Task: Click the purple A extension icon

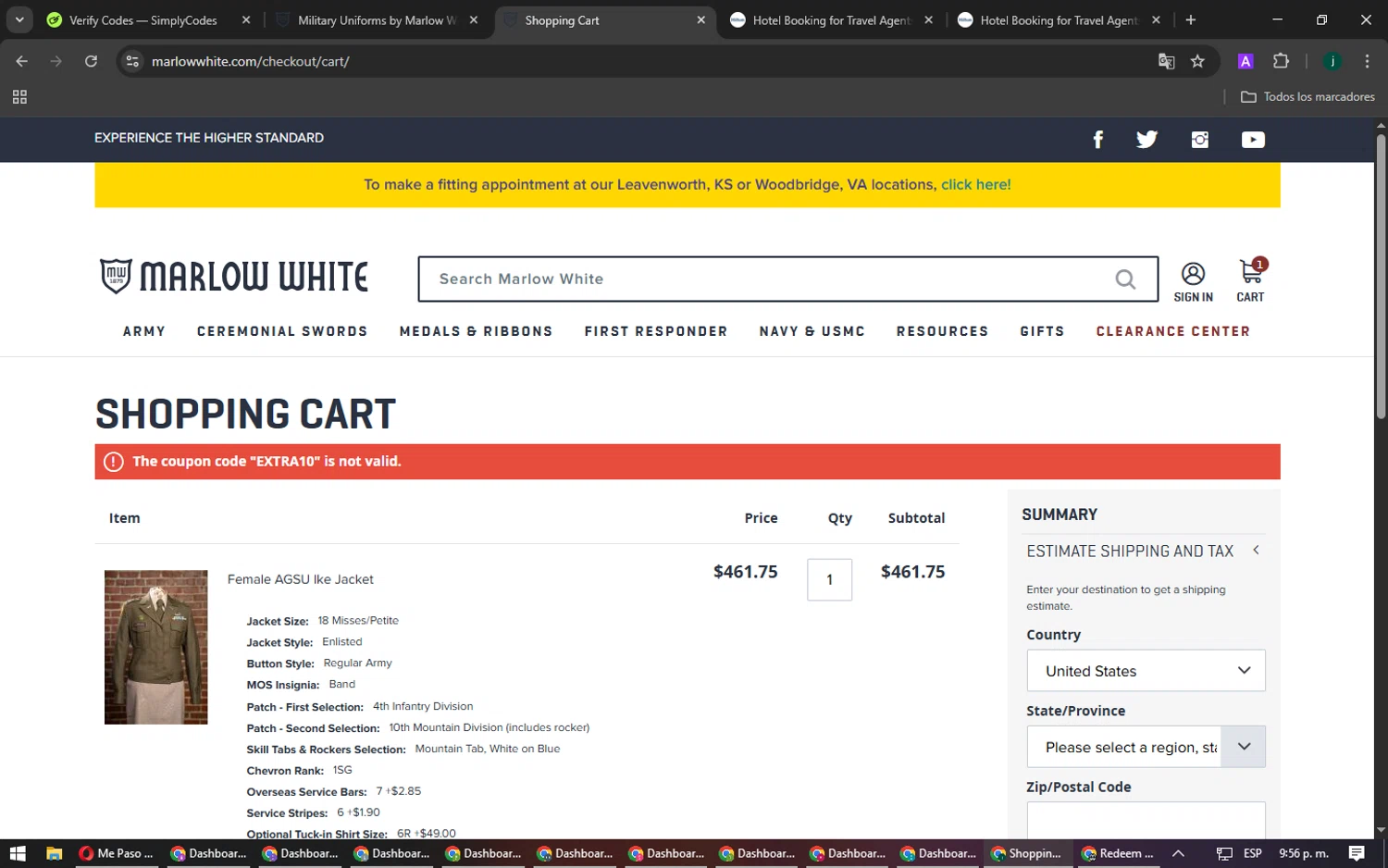Action: 1245,61
